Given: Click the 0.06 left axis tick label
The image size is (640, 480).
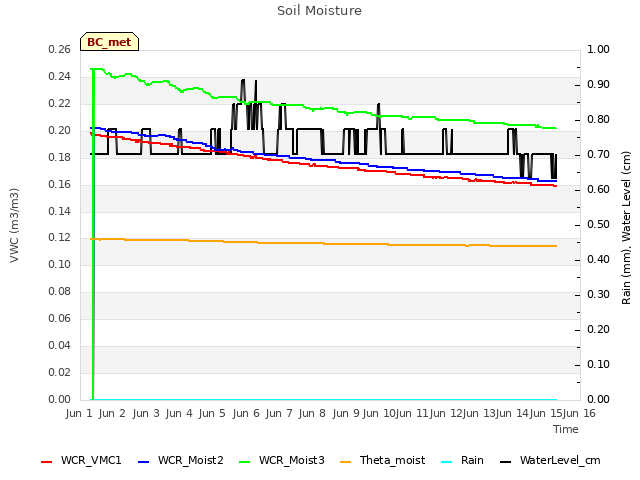Looking at the screenshot, I should coord(60,318).
